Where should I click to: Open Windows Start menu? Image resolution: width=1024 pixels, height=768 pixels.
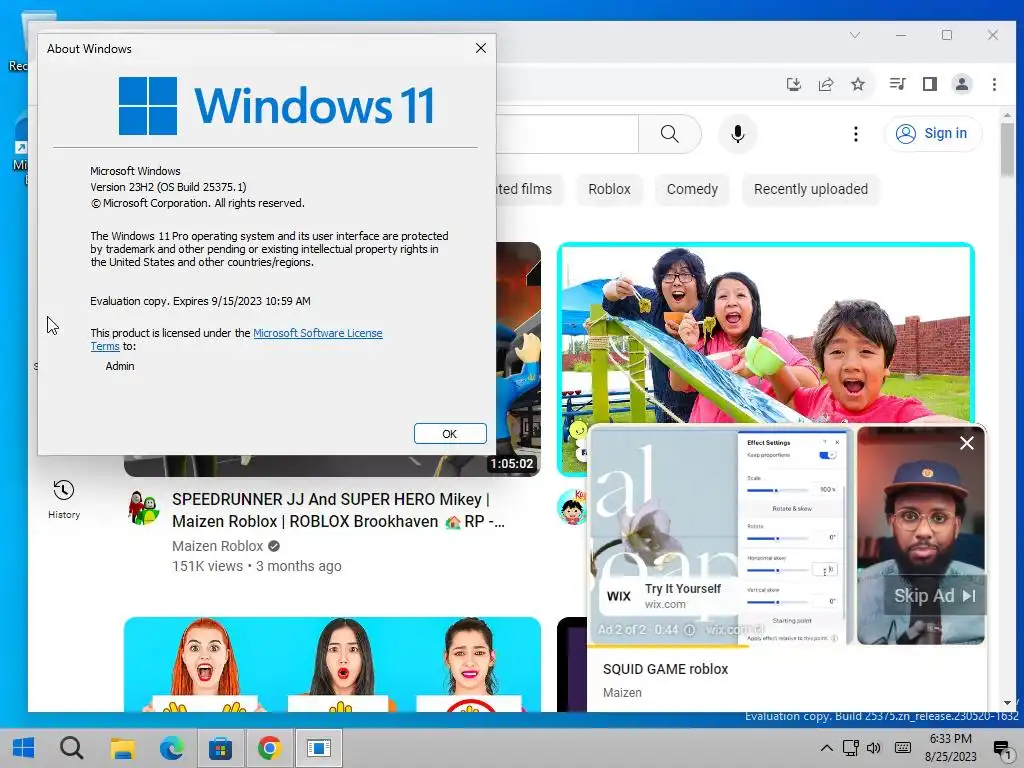24,748
